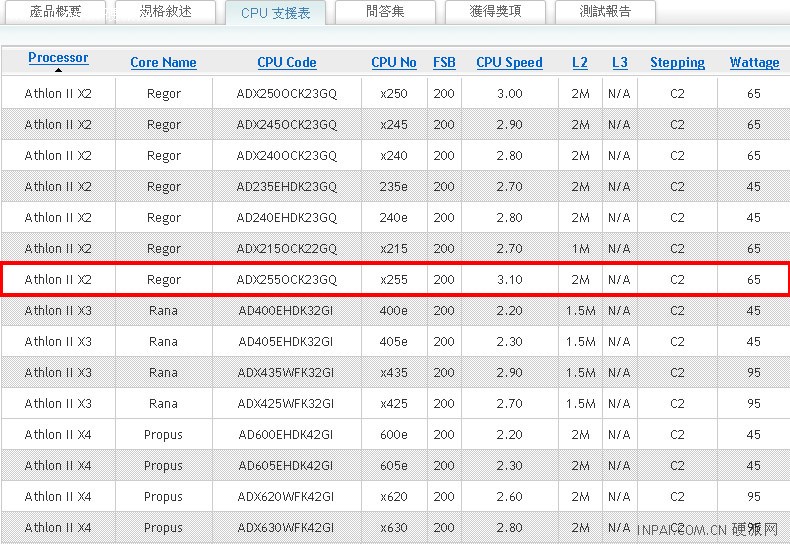The image size is (790, 544).
Task: Click Athlon II X2 in x240 row
Action: pos(58,156)
